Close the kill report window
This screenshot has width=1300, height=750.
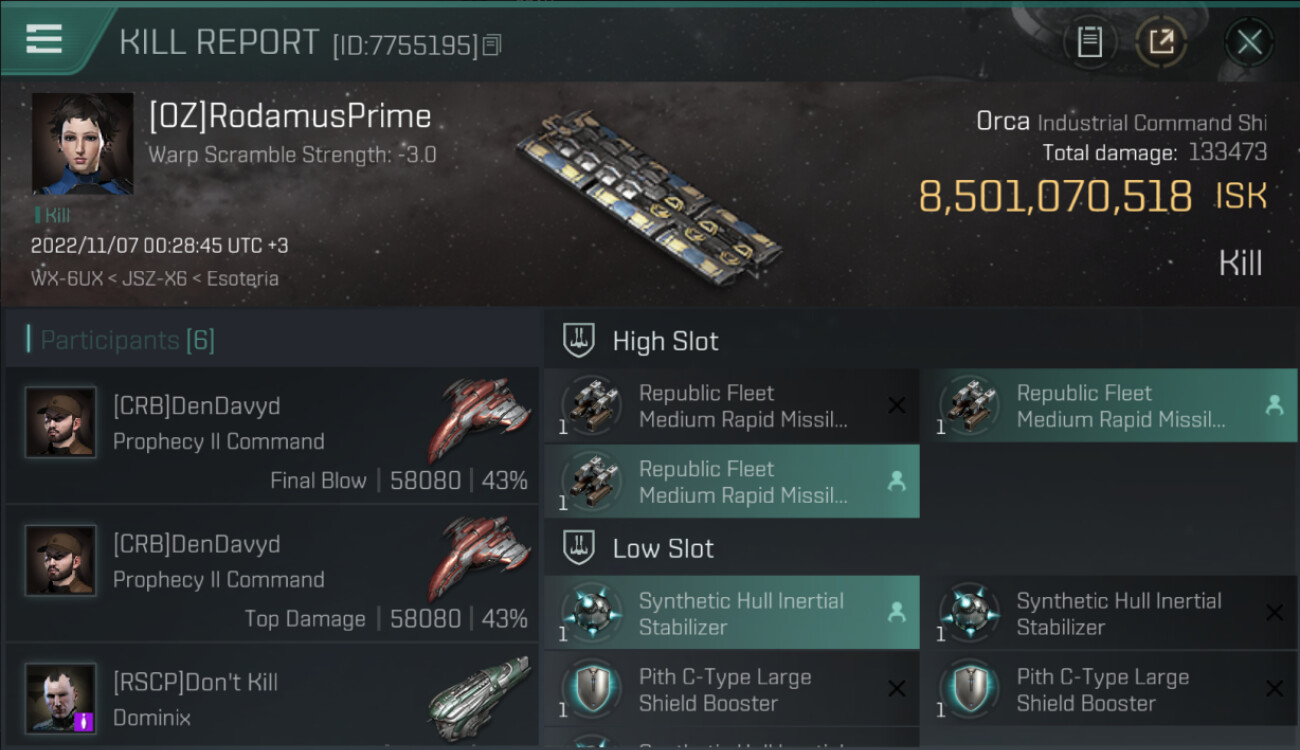(1249, 42)
